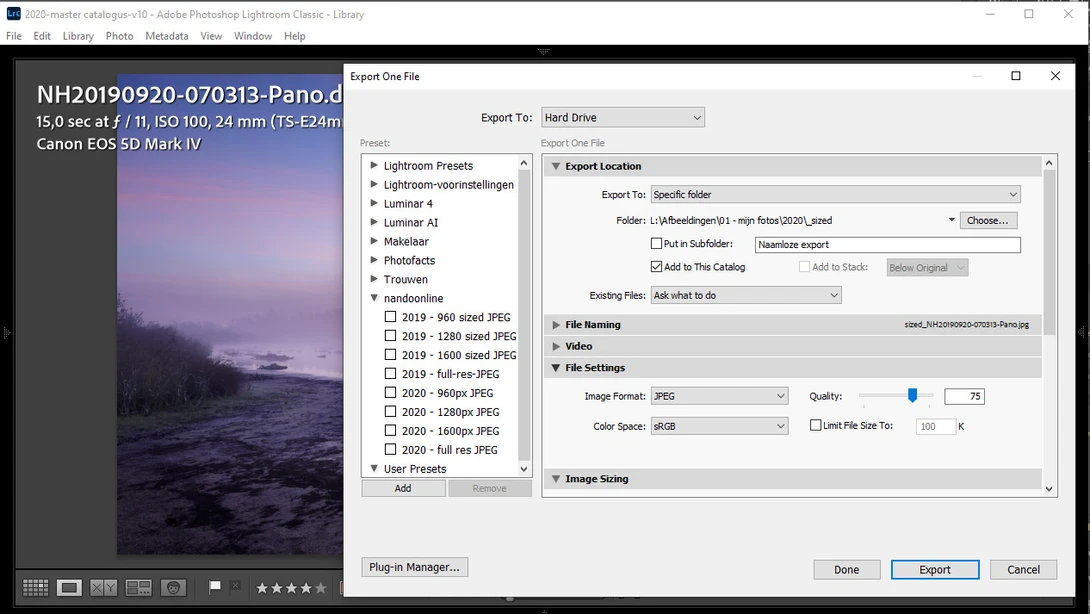Open People view face icon

click(x=173, y=588)
